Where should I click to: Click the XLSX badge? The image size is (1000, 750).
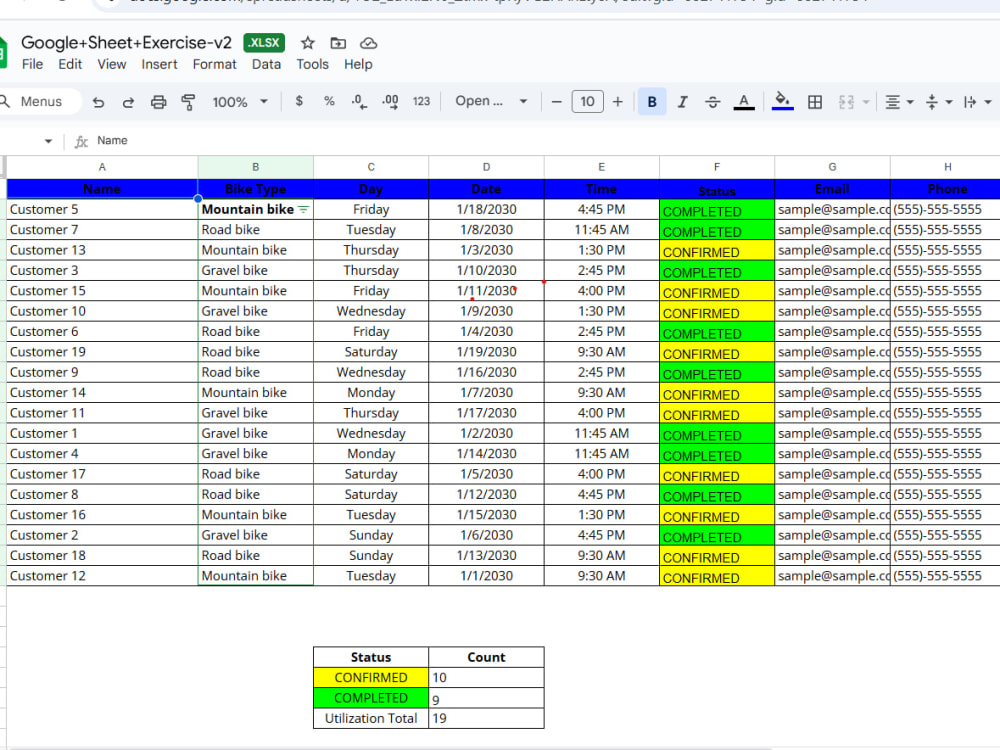[x=264, y=43]
